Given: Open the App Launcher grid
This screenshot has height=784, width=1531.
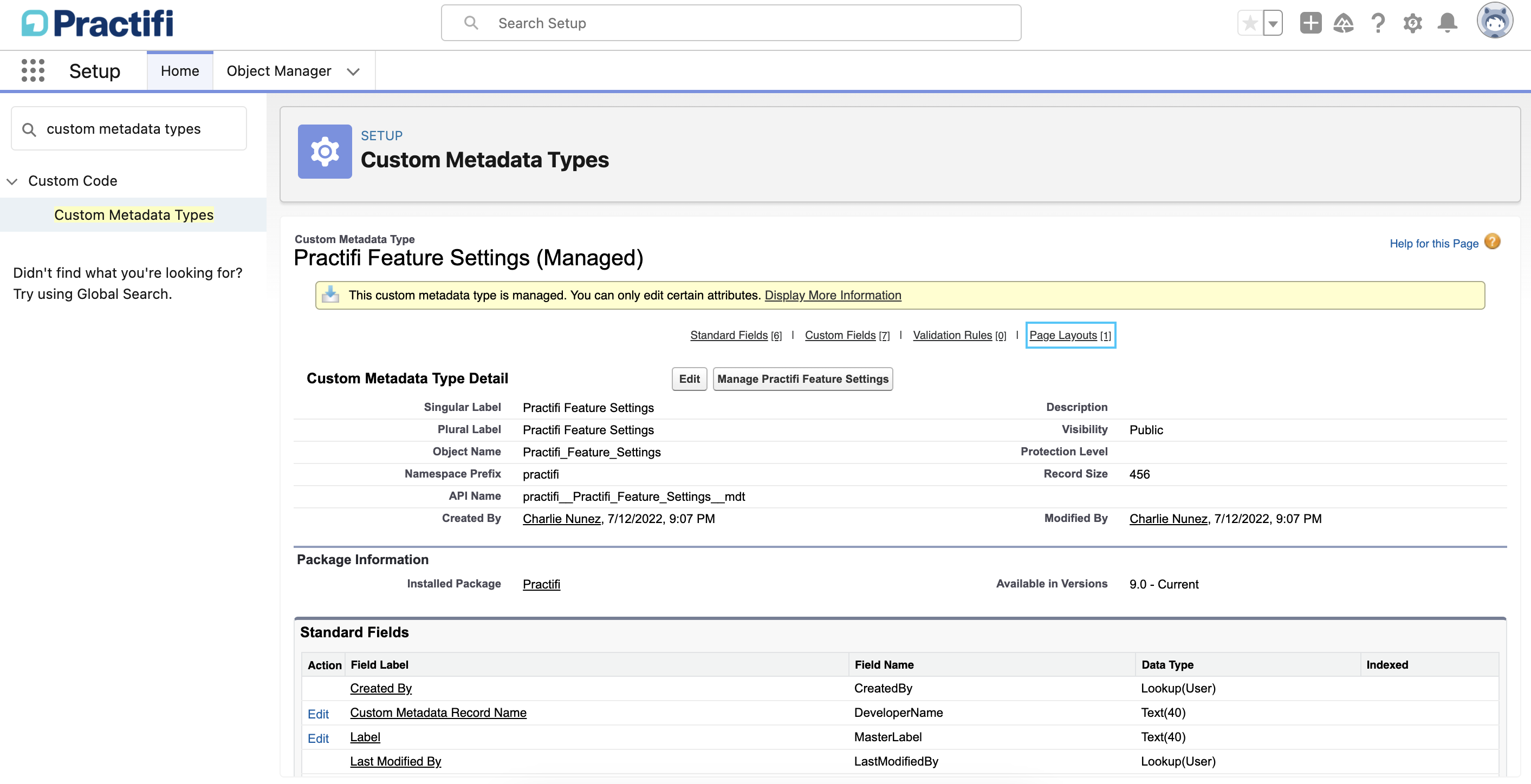Looking at the screenshot, I should (33, 71).
